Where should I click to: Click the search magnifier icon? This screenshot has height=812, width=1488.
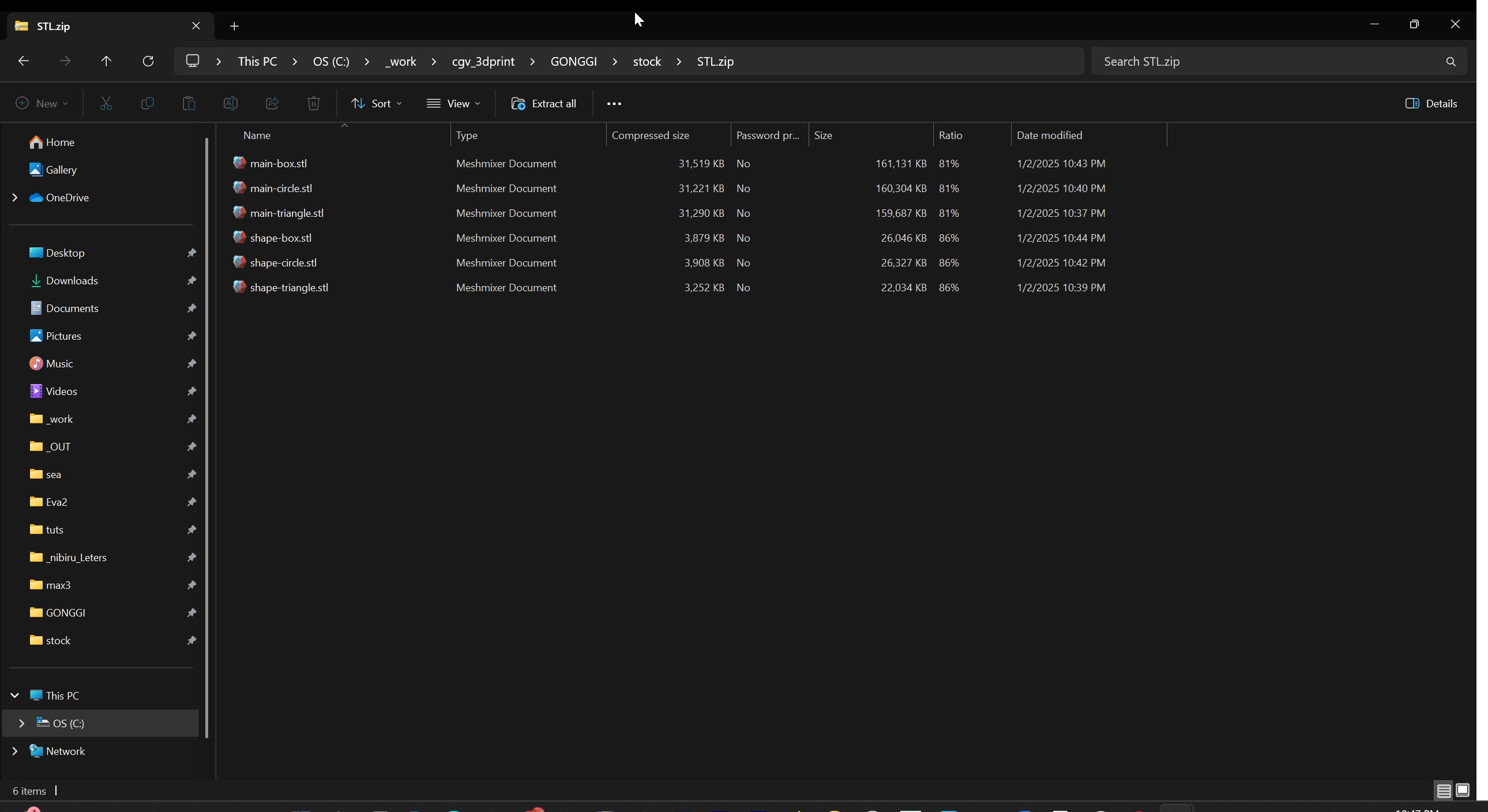[x=1451, y=61]
